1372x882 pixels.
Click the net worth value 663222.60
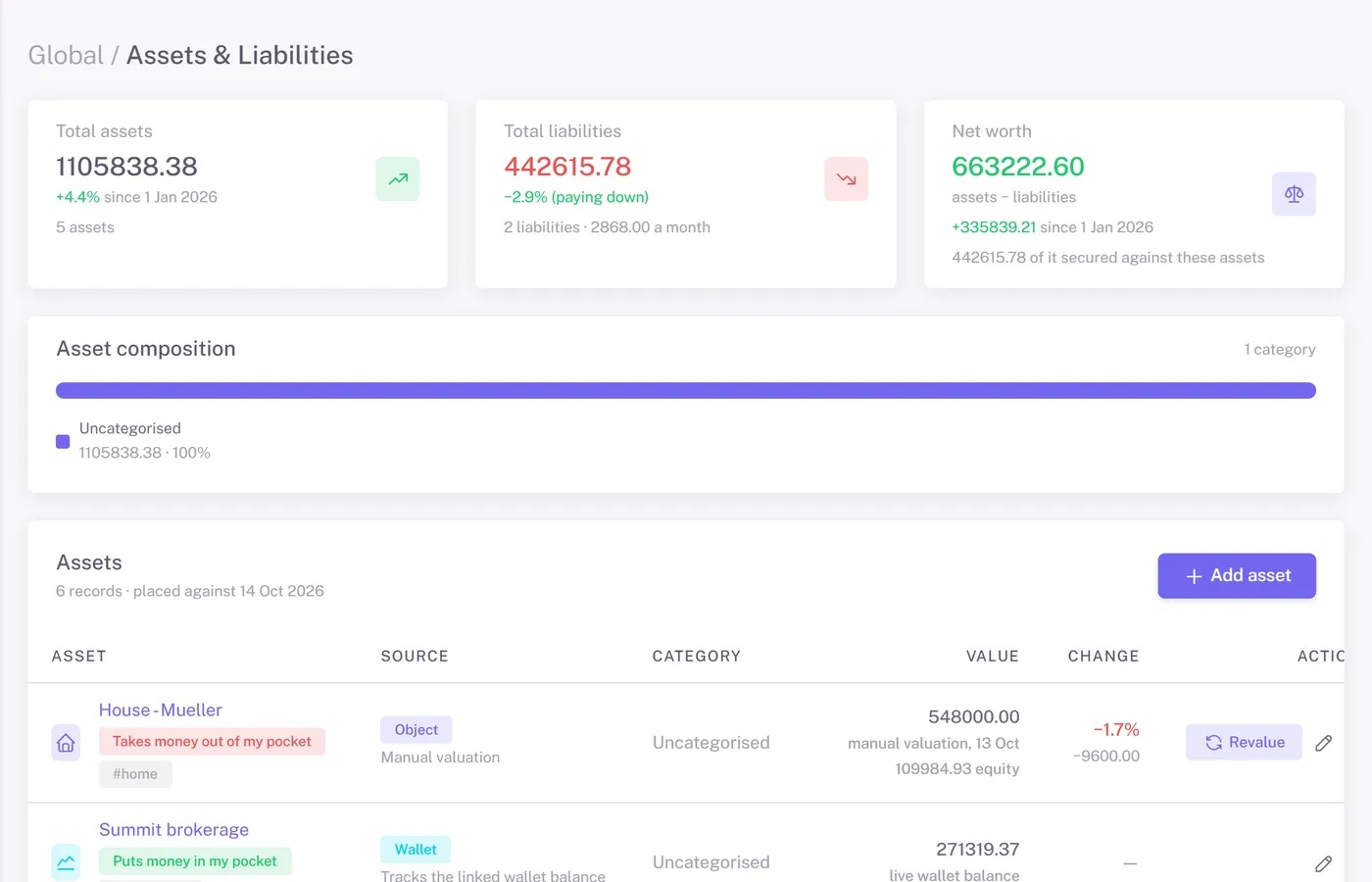point(1018,167)
